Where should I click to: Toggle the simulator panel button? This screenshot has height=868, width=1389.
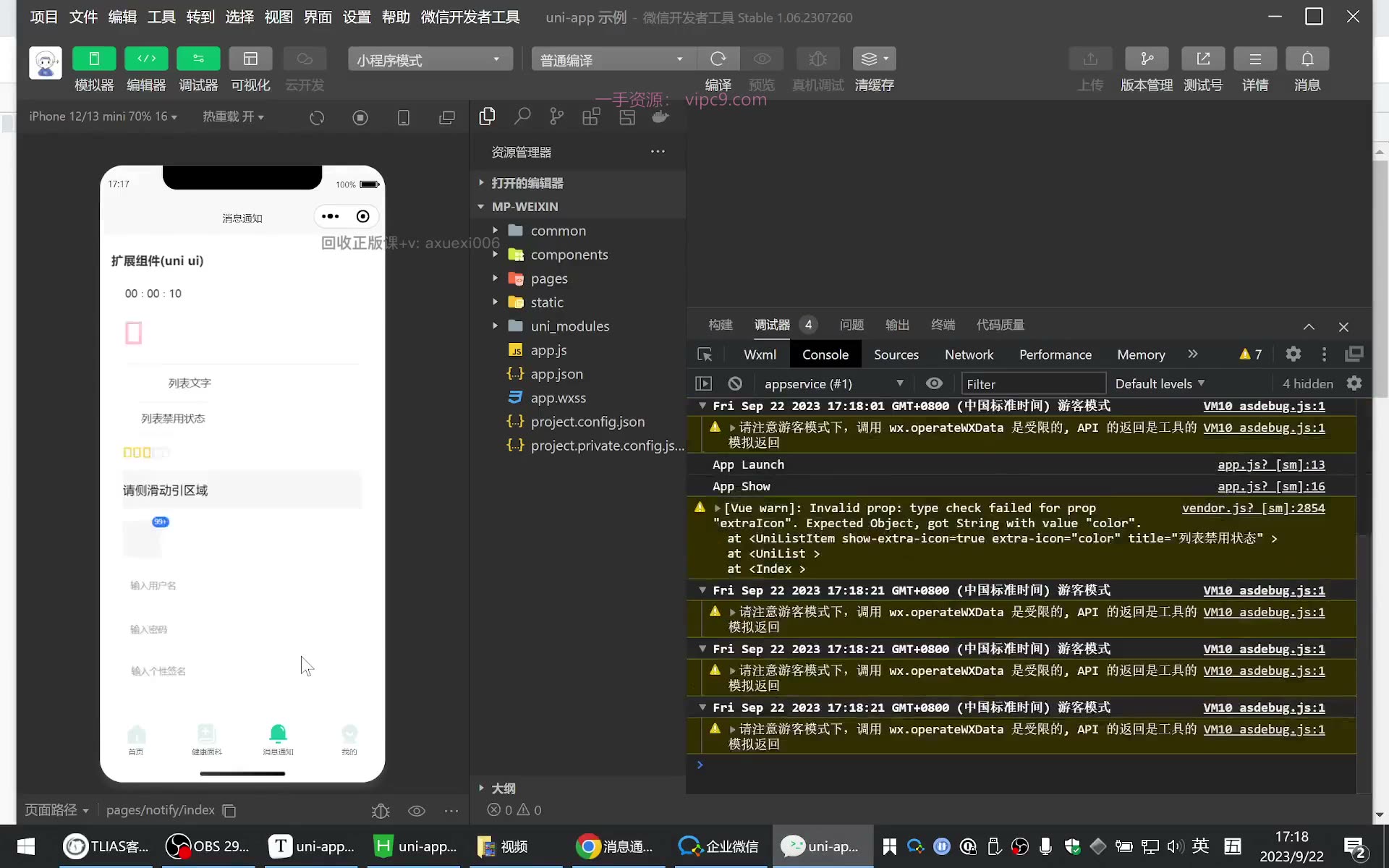[x=94, y=59]
